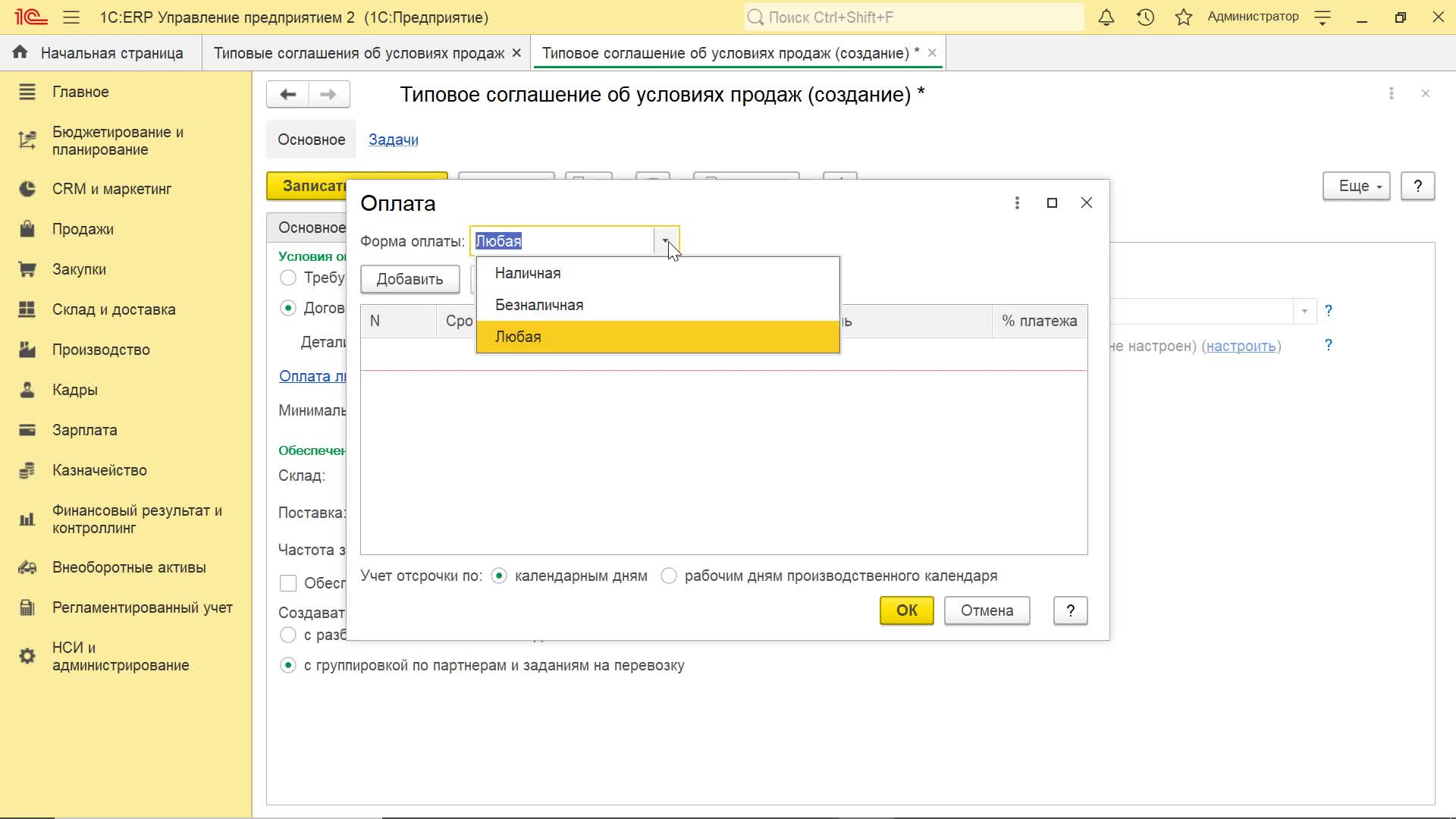
Task: Select the Основное navigation tab
Action: pyautogui.click(x=311, y=140)
